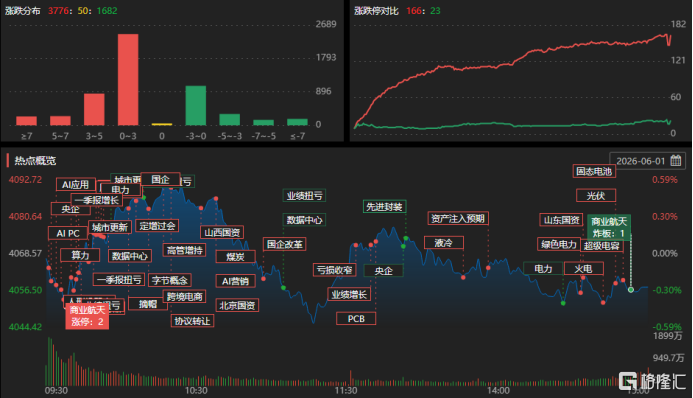
Task: Click the red limit-up count 166
Action: point(414,11)
